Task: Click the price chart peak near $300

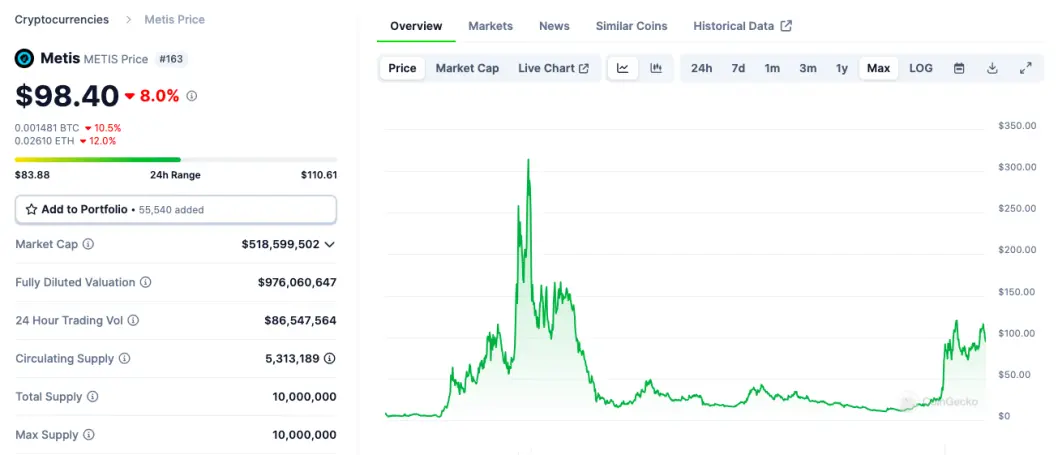Action: click(528, 162)
